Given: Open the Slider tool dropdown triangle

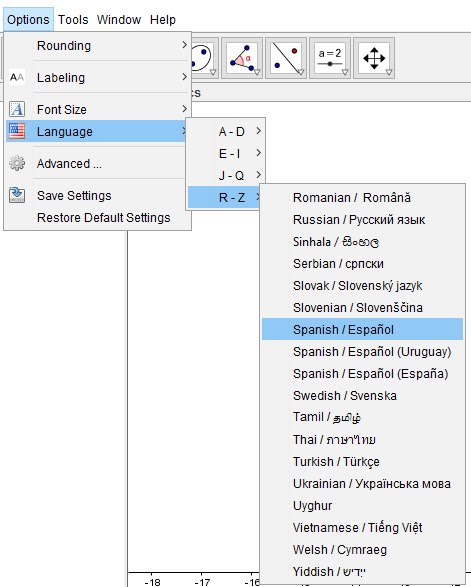Looking at the screenshot, I should pyautogui.click(x=345, y=72).
